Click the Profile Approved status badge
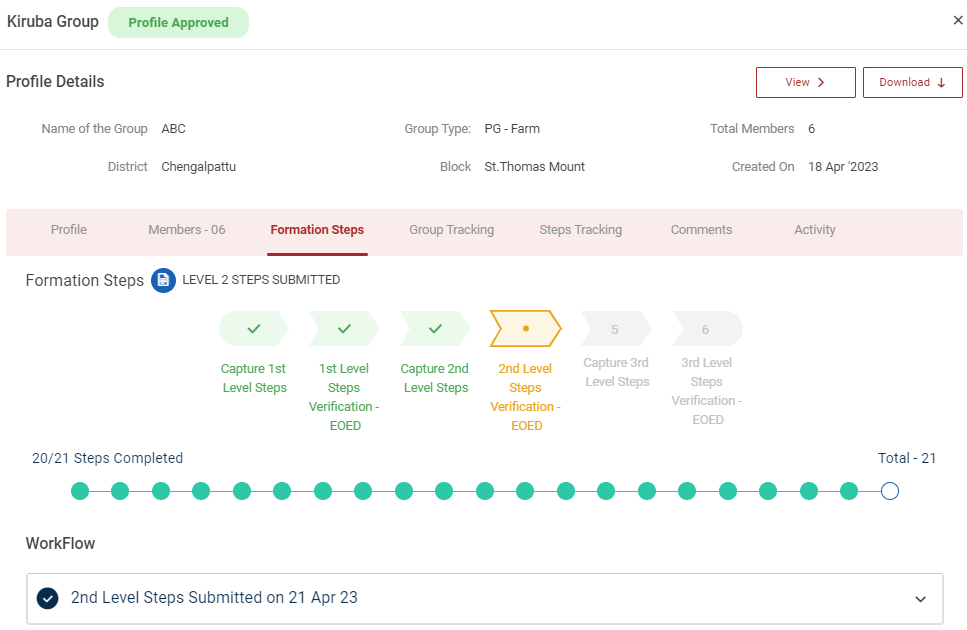 [x=178, y=23]
